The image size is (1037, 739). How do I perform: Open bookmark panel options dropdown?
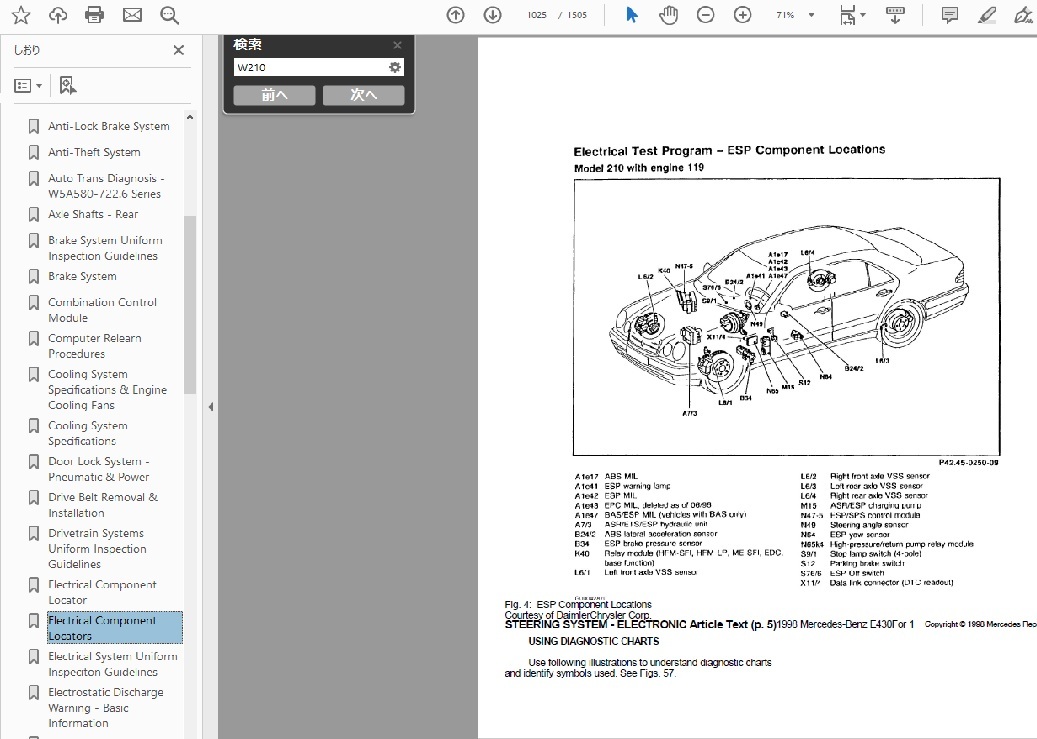28,86
